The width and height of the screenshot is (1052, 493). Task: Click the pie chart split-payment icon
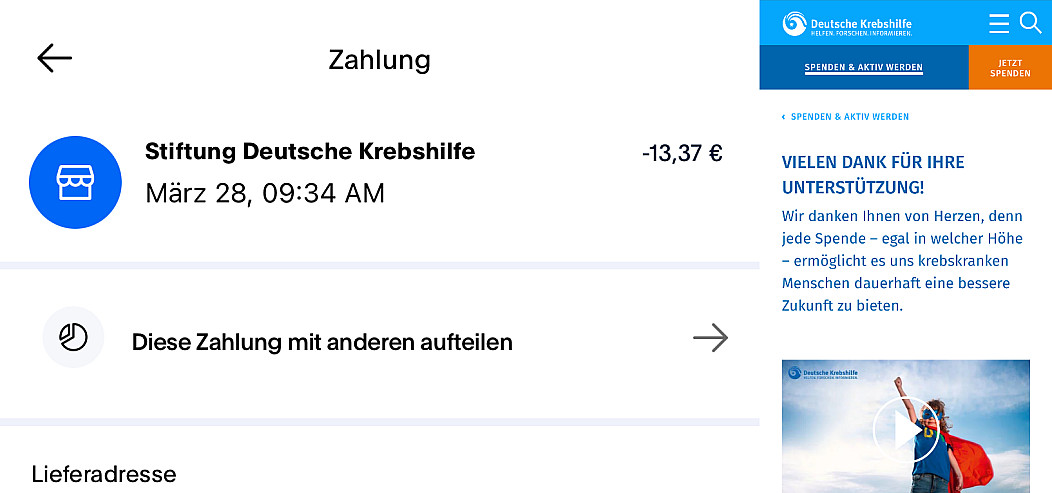73,338
